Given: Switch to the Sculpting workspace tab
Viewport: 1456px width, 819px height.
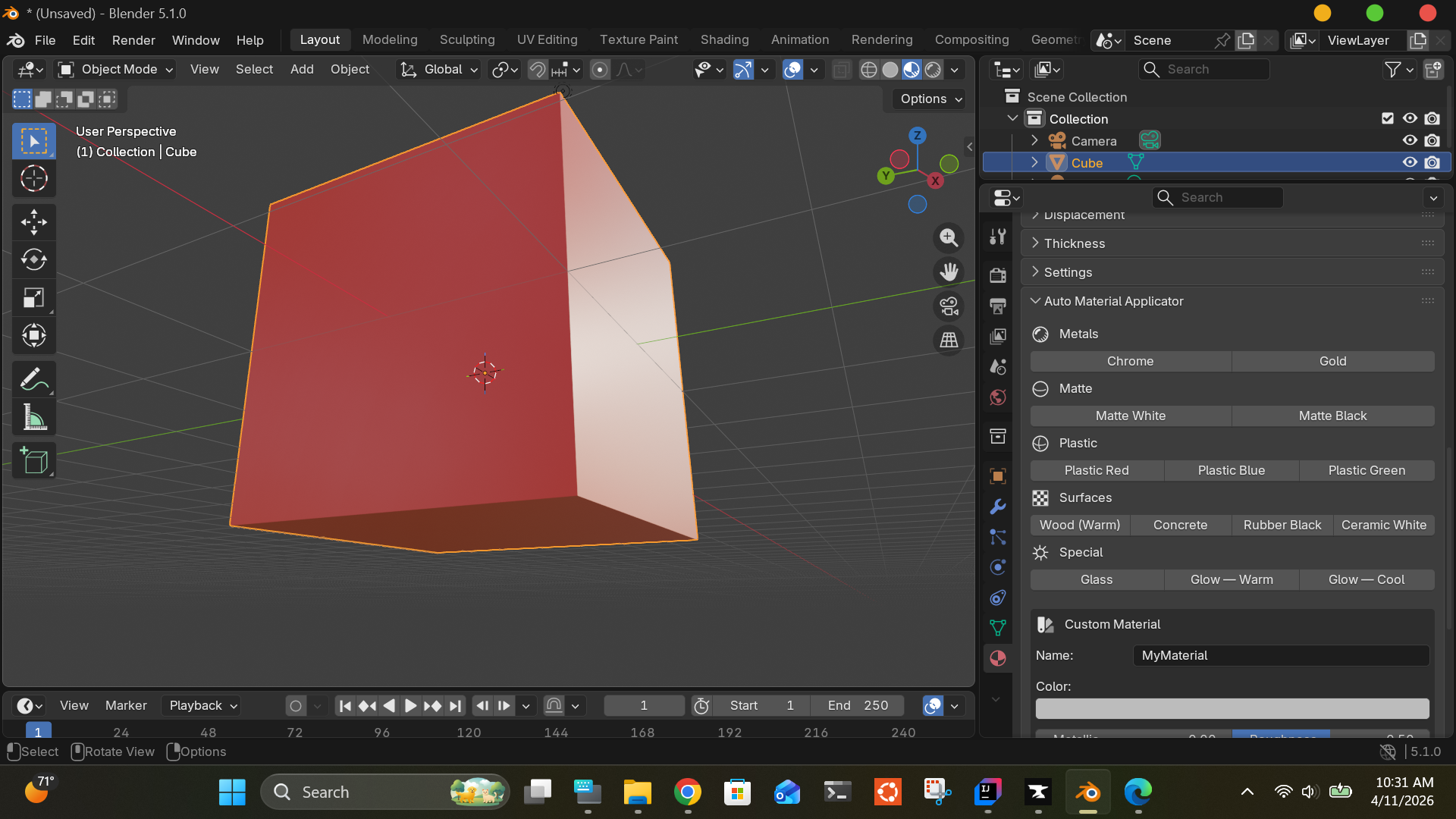Looking at the screenshot, I should click(x=466, y=39).
